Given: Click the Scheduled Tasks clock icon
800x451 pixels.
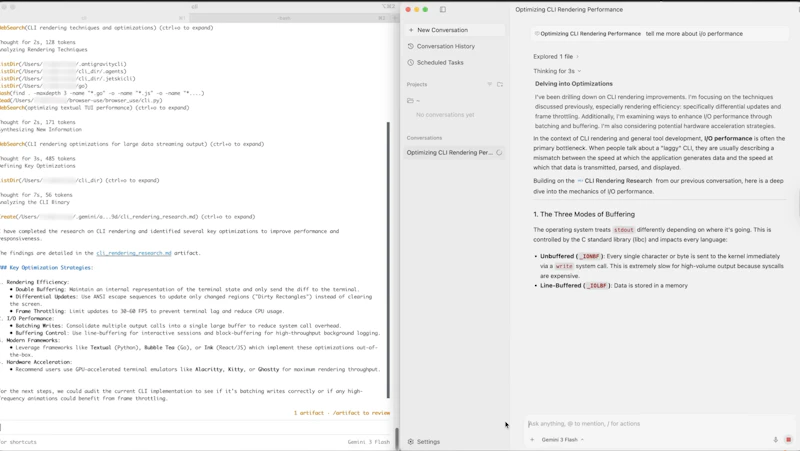Looking at the screenshot, I should tap(411, 63).
